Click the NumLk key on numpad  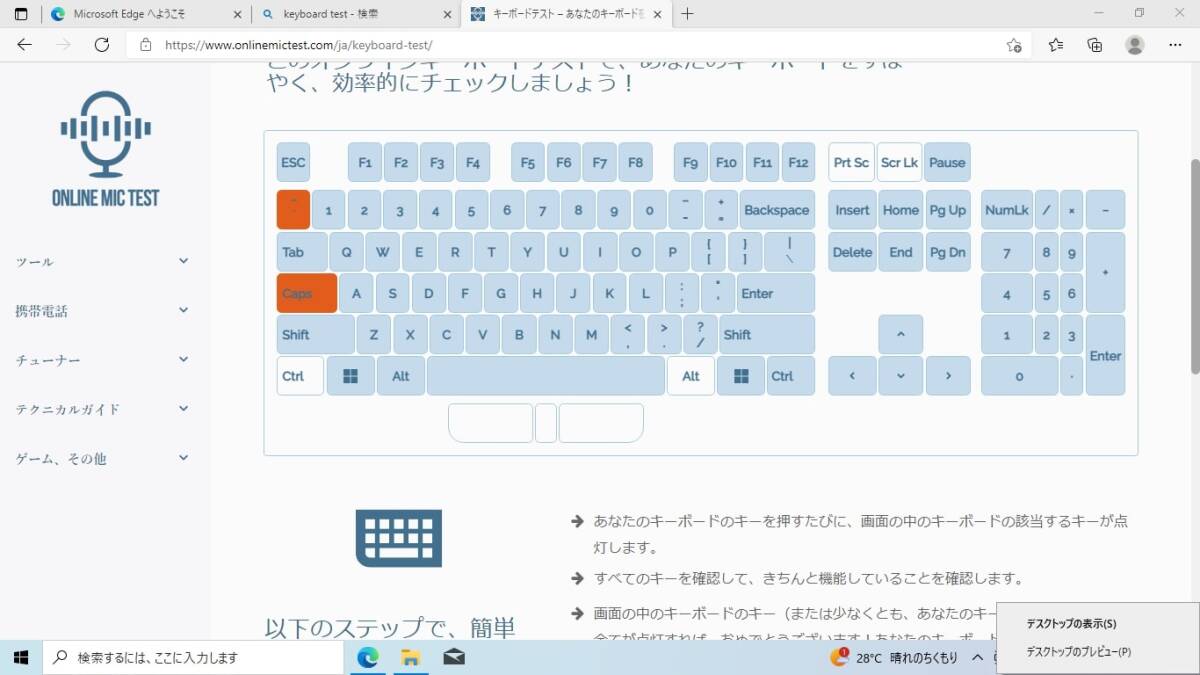pos(1006,210)
